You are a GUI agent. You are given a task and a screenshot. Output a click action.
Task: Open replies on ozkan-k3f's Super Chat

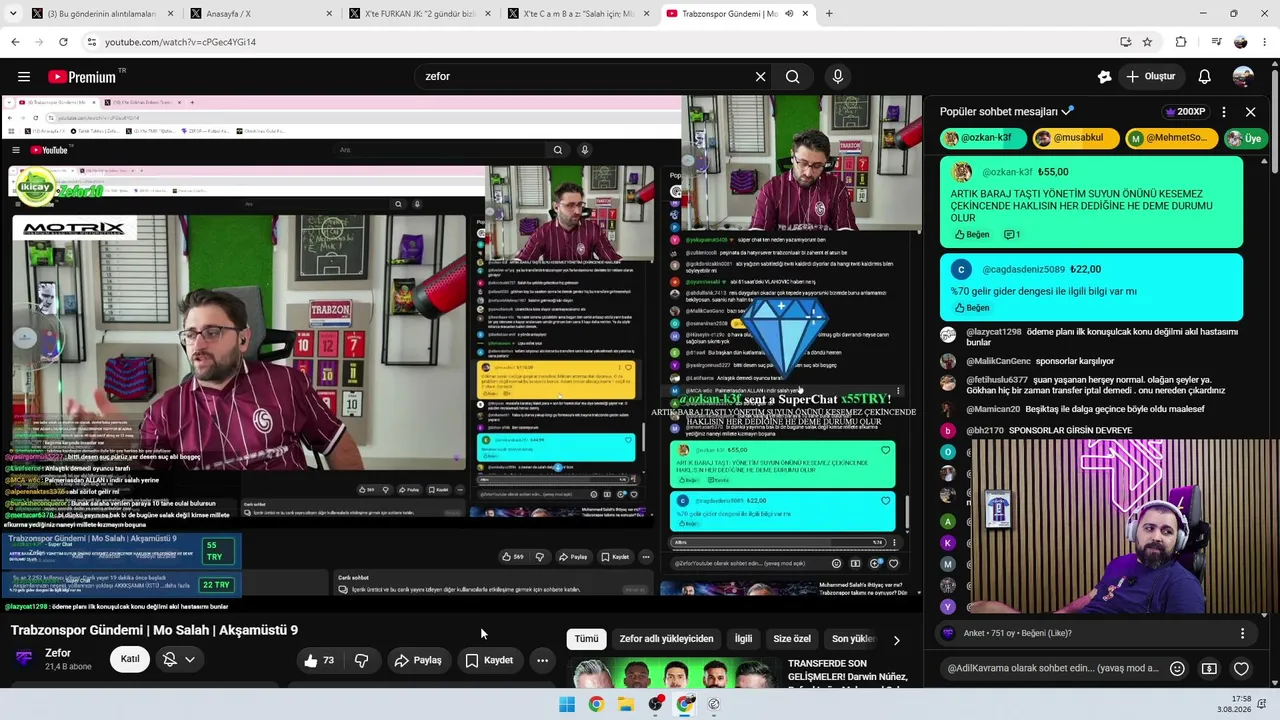(x=1012, y=235)
